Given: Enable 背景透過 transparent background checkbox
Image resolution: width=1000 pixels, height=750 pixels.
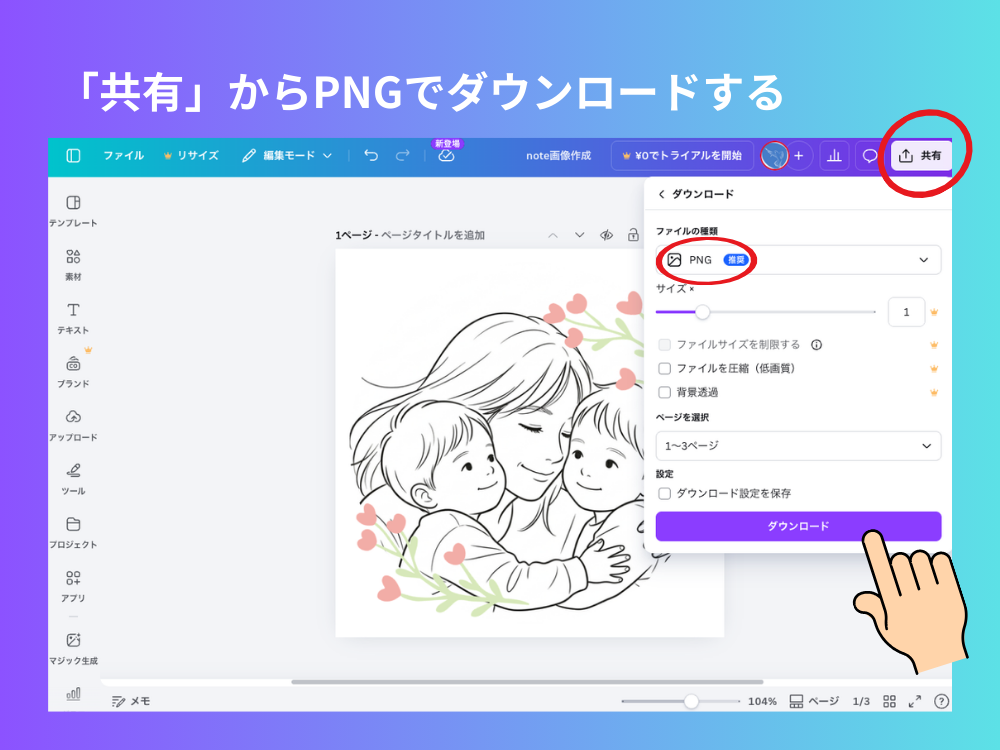Looking at the screenshot, I should [x=665, y=392].
